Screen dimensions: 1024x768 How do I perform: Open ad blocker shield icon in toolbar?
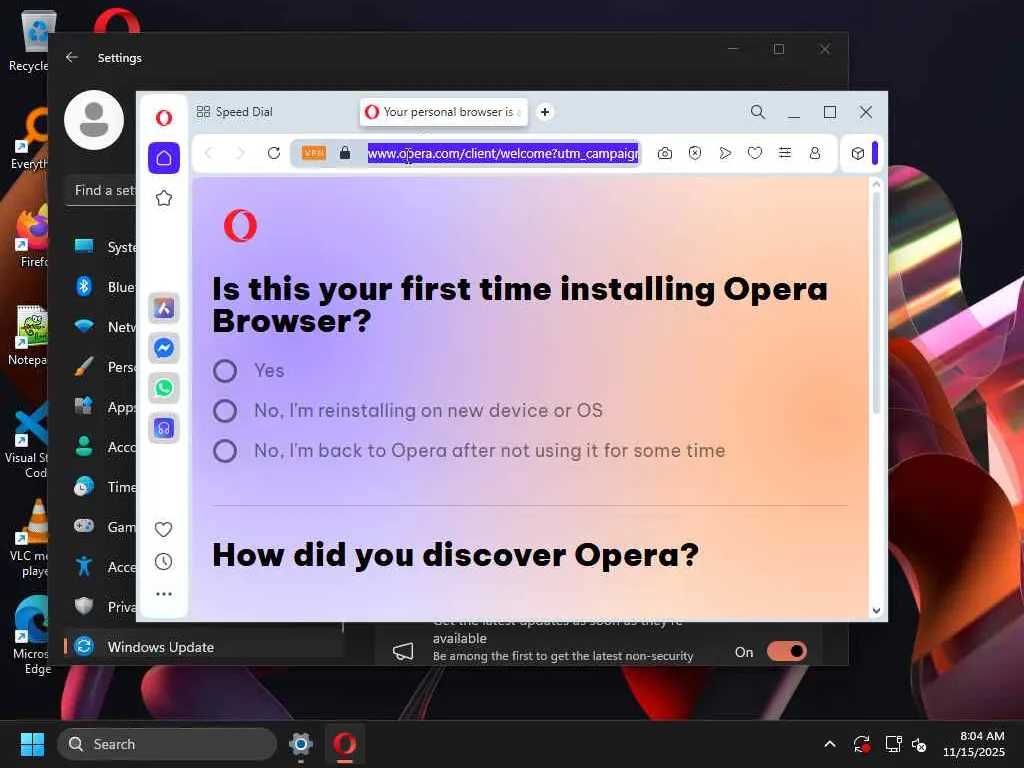(695, 153)
